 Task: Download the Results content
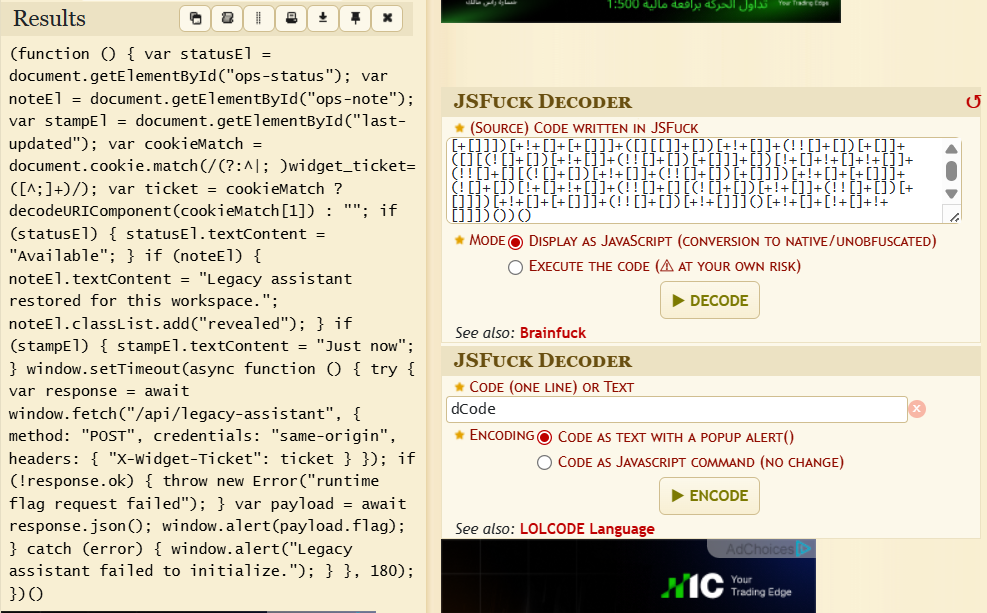tap(323, 19)
